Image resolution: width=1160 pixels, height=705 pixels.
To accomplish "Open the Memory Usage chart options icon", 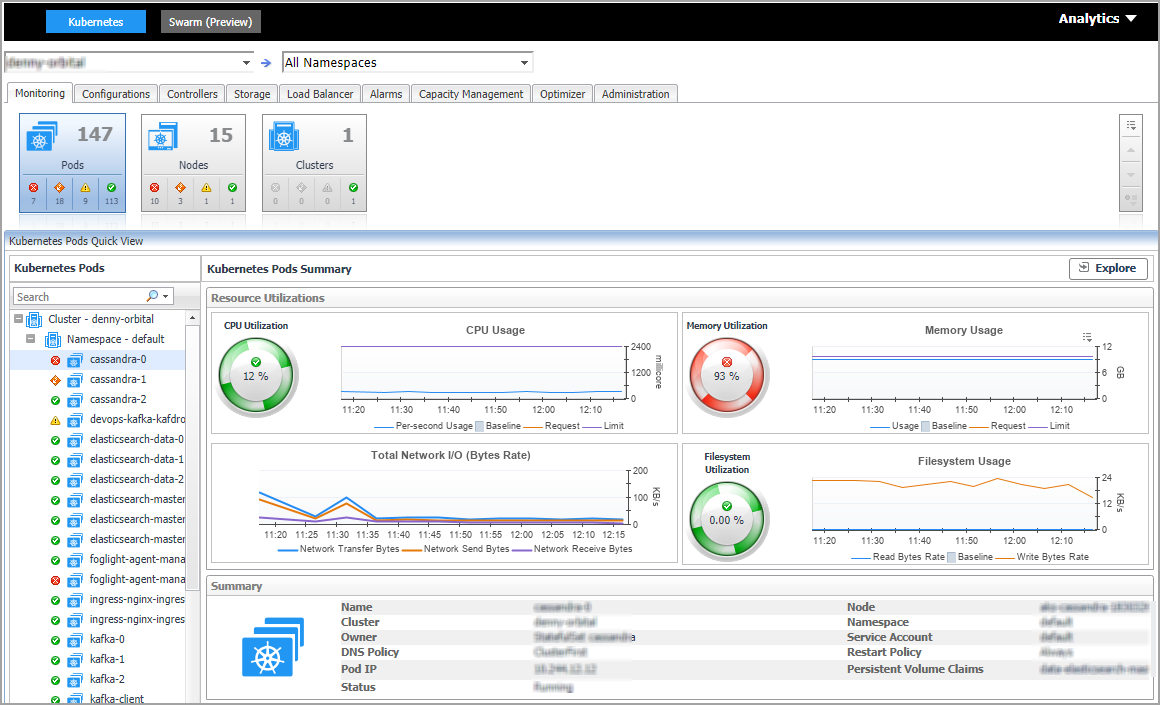I will click(1087, 337).
